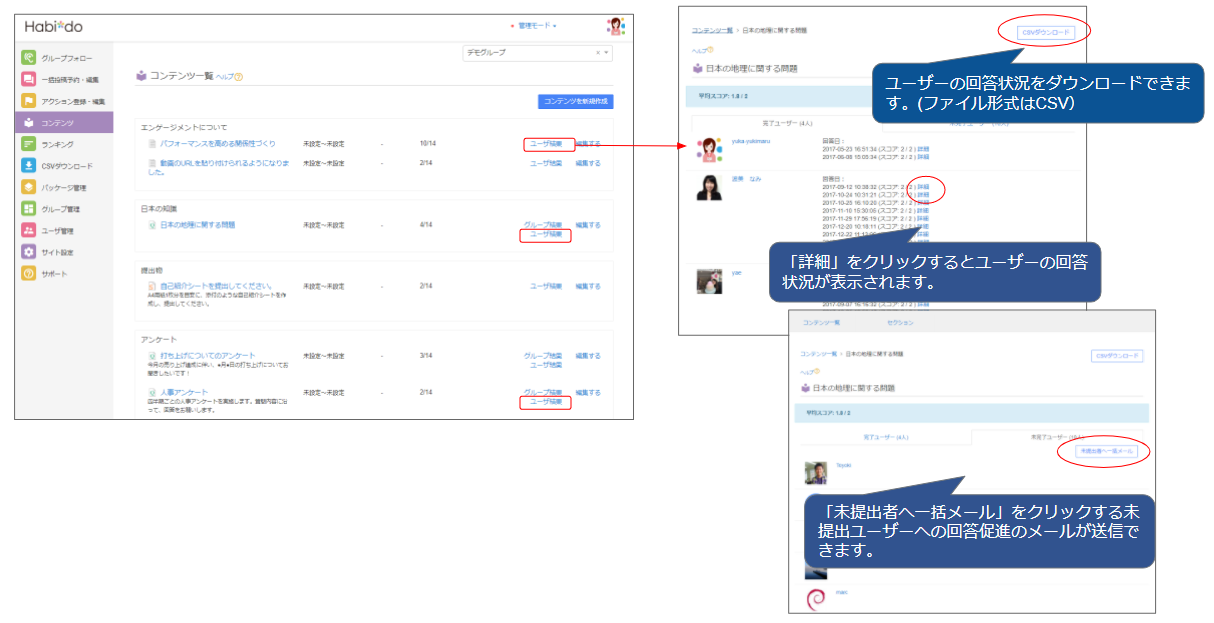Open the デモグループ group selector
Screen dimensions: 1214x623
click(537, 52)
